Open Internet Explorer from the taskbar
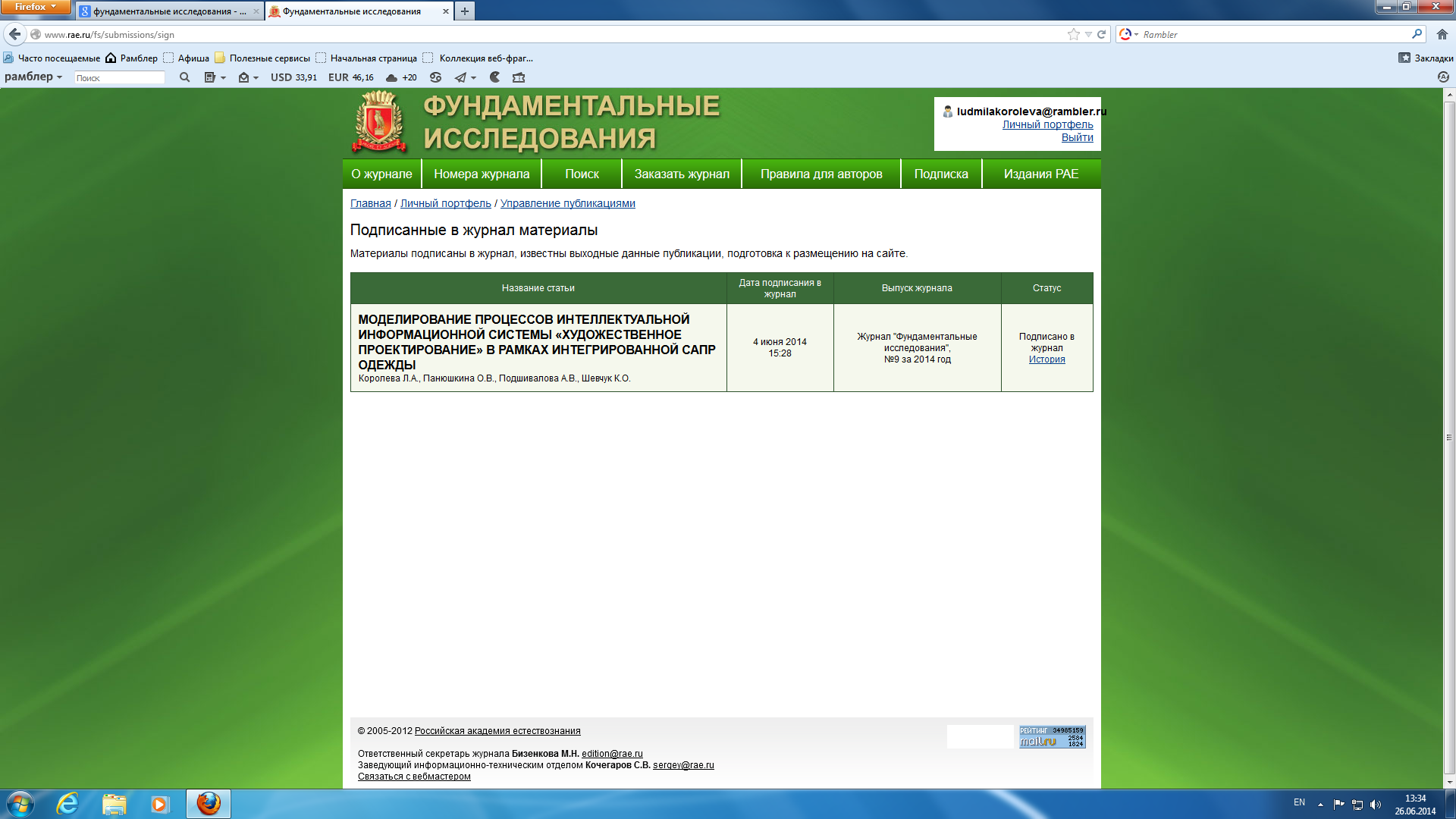This screenshot has height=819, width=1456. [67, 804]
